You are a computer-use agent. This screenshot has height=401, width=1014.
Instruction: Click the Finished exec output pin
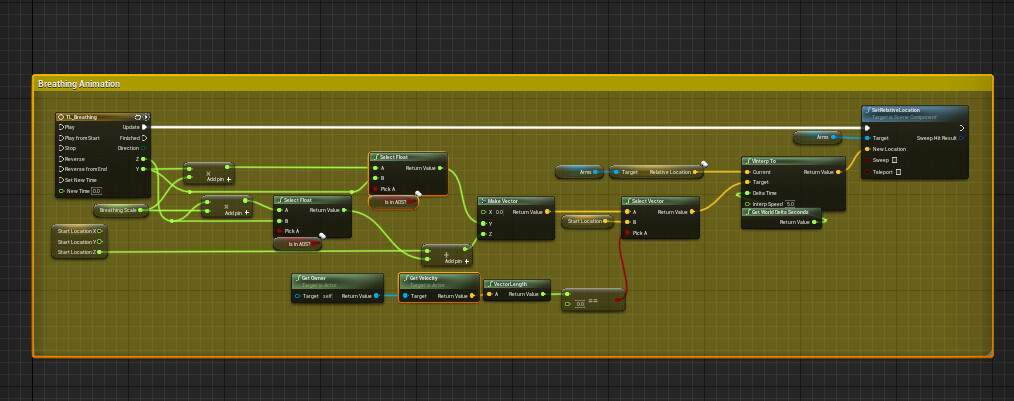[x=145, y=138]
